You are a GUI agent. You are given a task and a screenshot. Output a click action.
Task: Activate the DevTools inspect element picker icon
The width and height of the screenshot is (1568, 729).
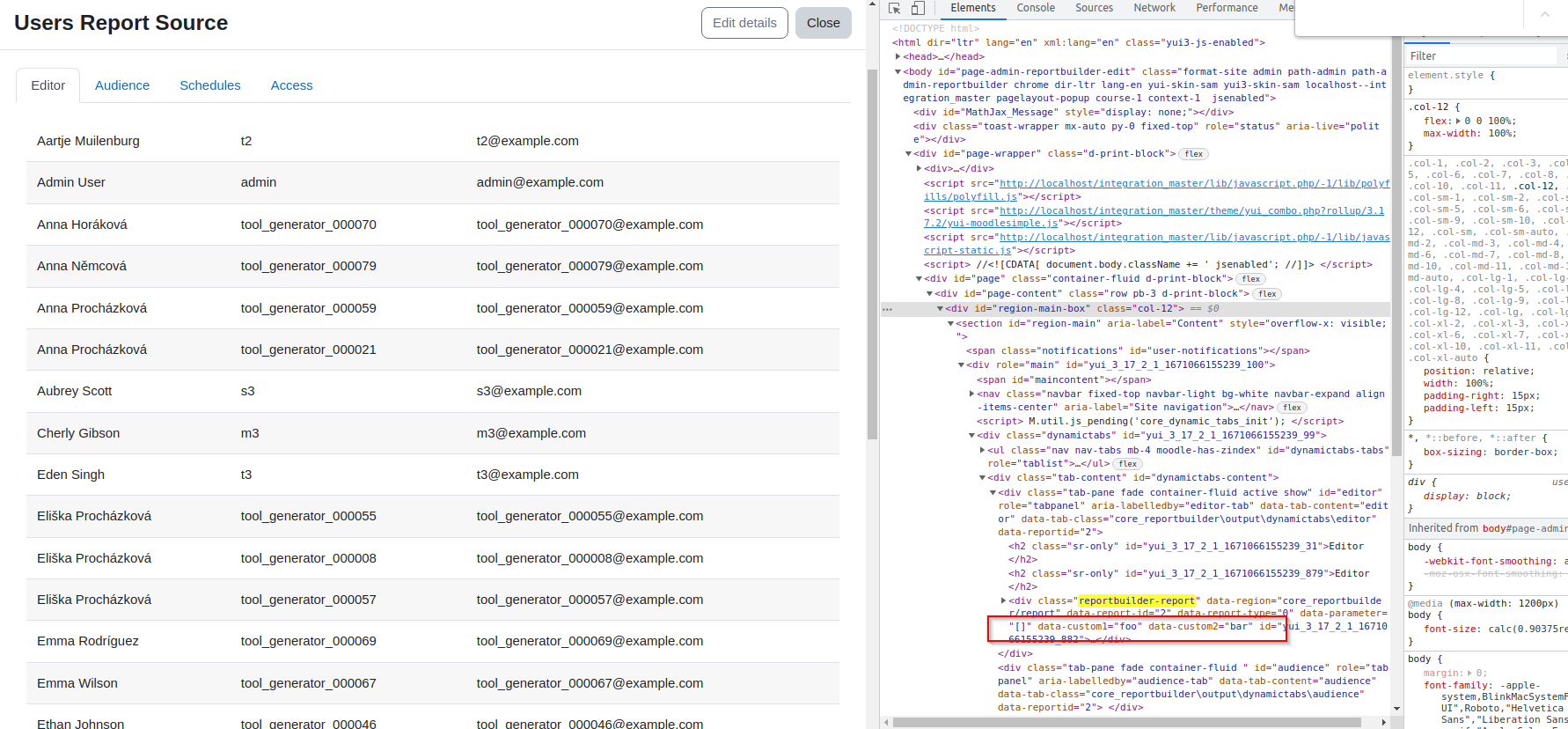tap(895, 8)
